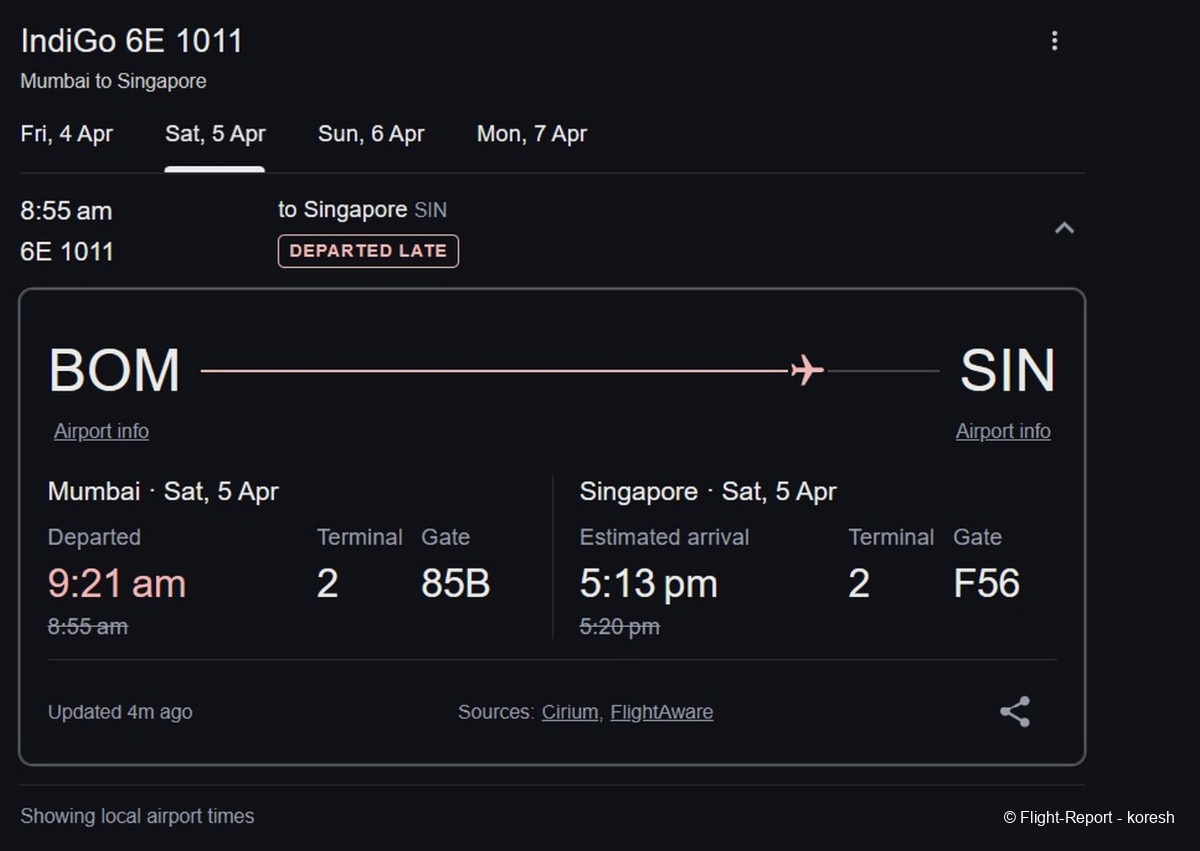Open Airport info link under BOM
The width and height of the screenshot is (1200, 851).
(x=101, y=431)
